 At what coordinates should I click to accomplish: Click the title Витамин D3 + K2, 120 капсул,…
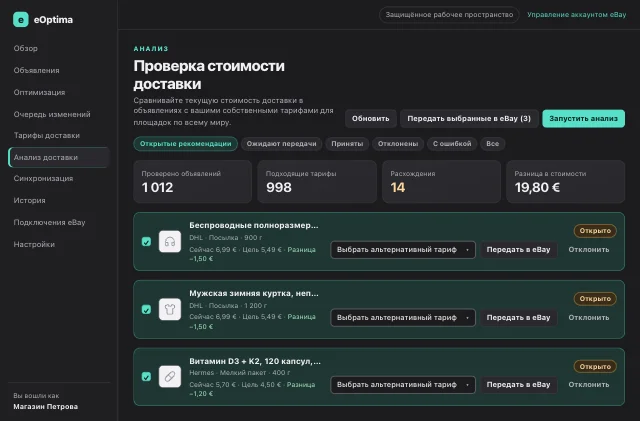coord(255,361)
